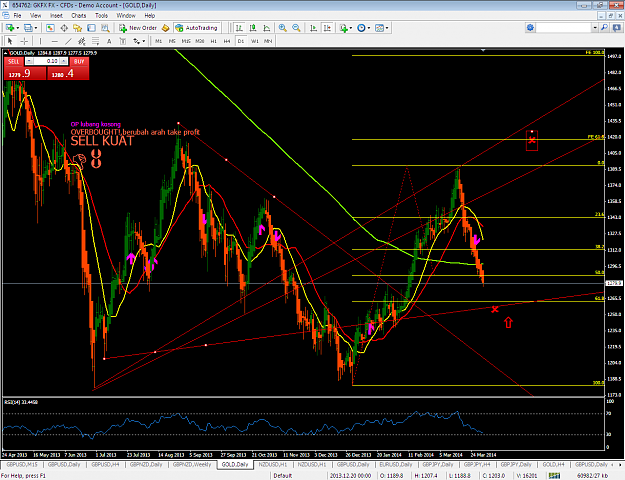Select the text 'A' drawing tool
Screen dimensions: 625x480
tap(109, 41)
